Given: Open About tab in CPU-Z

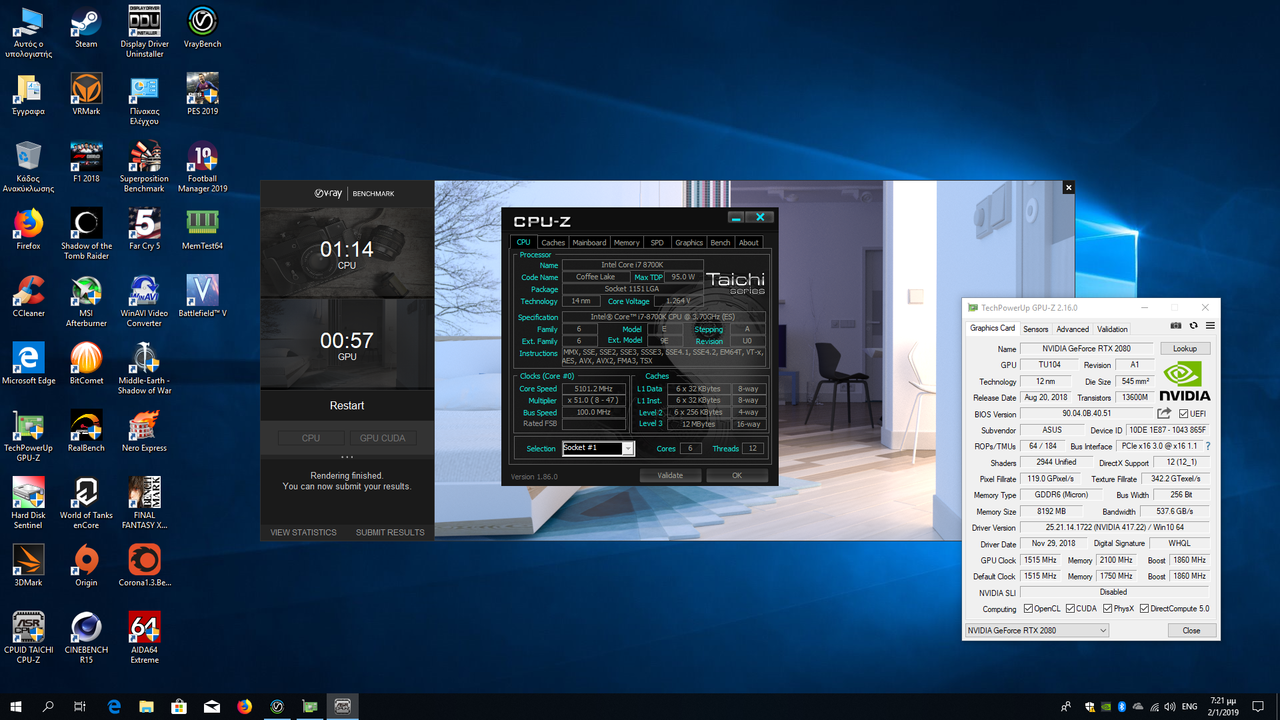Looking at the screenshot, I should pos(748,242).
